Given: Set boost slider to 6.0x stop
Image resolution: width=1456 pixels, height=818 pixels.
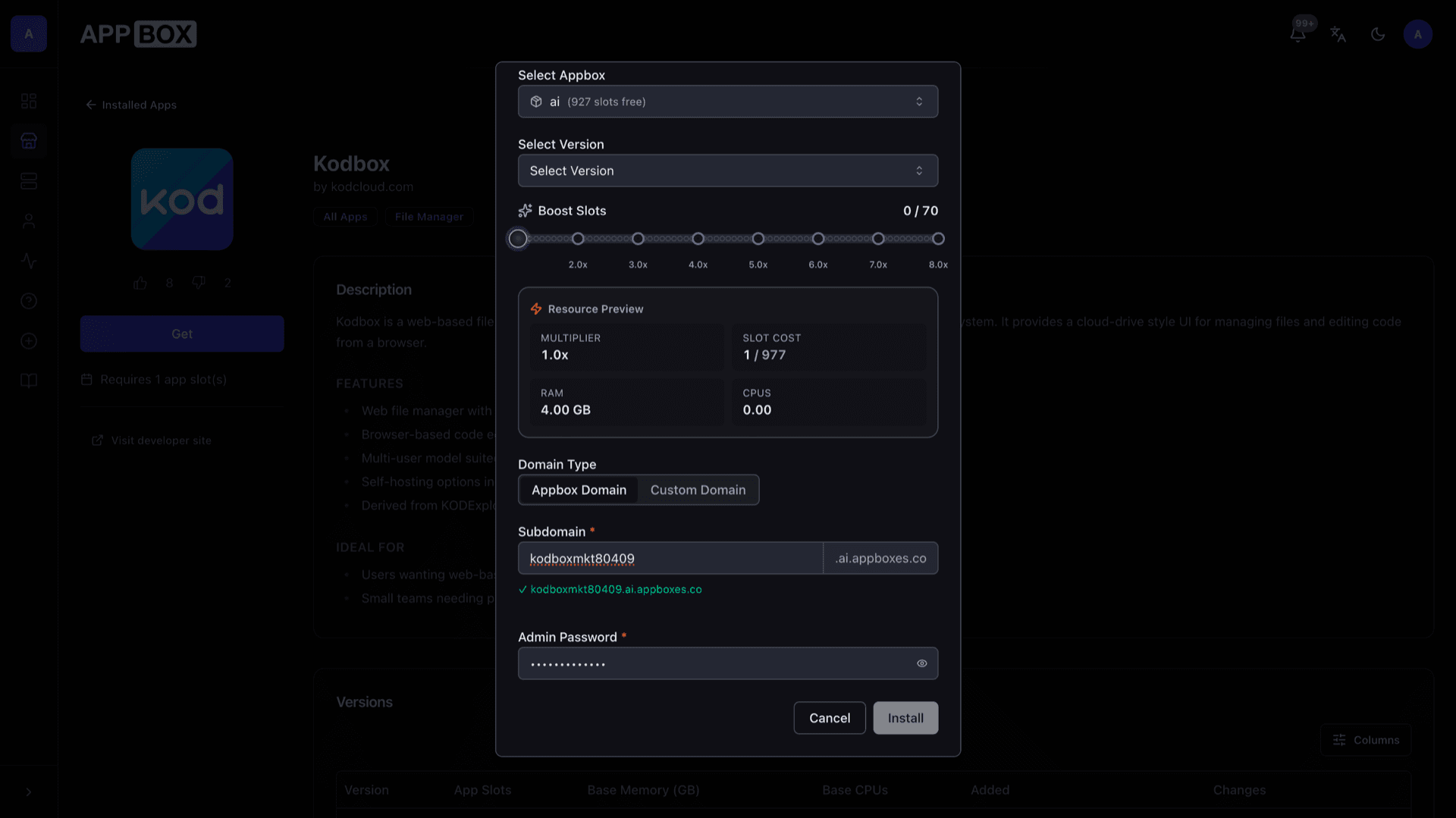Looking at the screenshot, I should 818,239.
